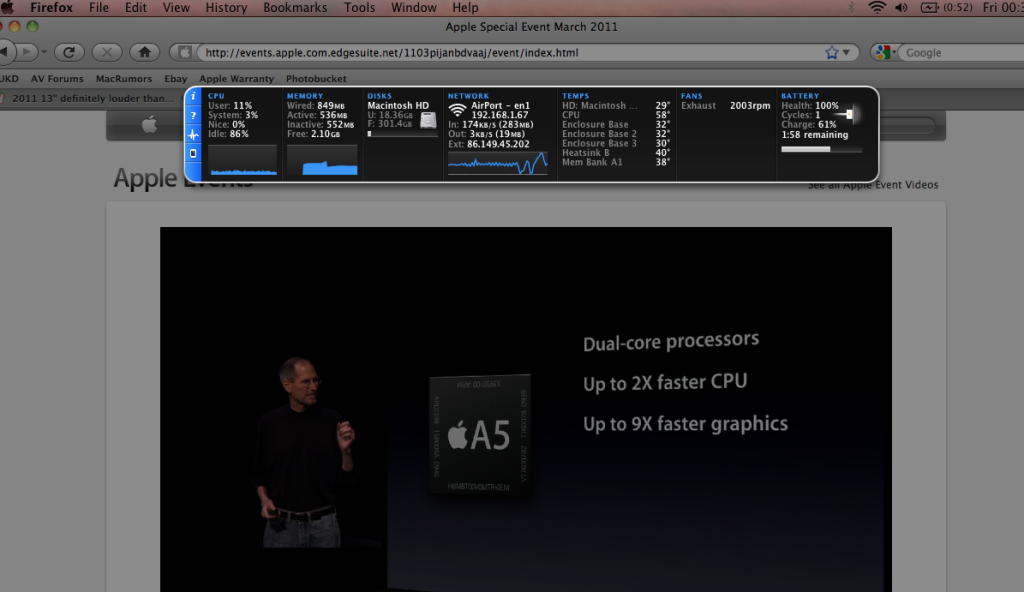This screenshot has height=592, width=1024.
Task: Click the Stop loading X button
Action: click(x=106, y=52)
